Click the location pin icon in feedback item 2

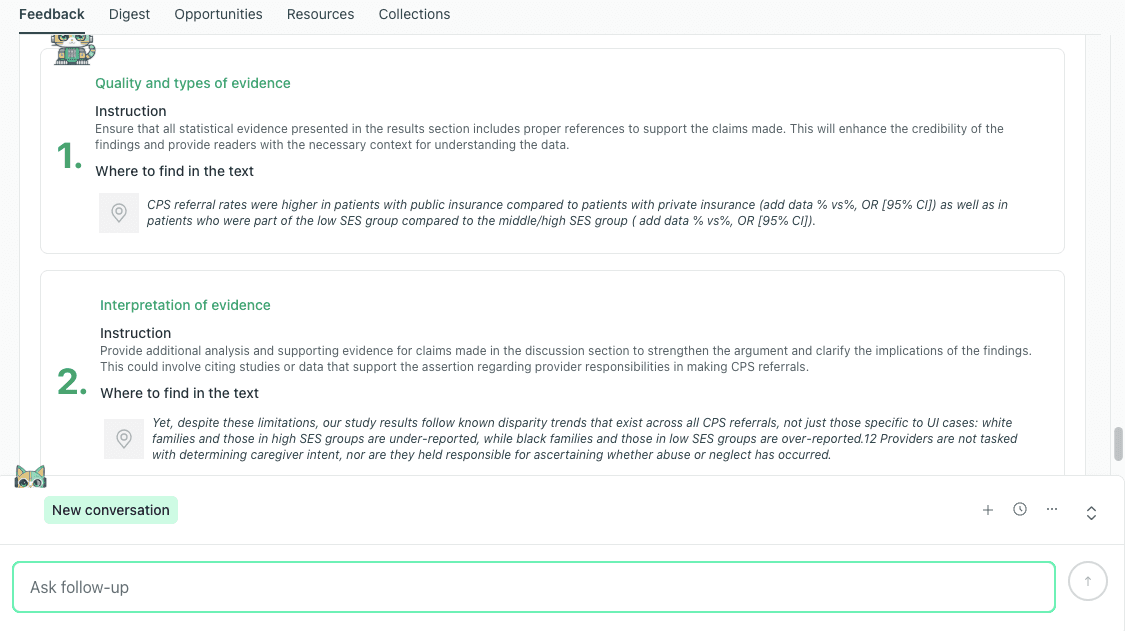pyautogui.click(x=124, y=438)
